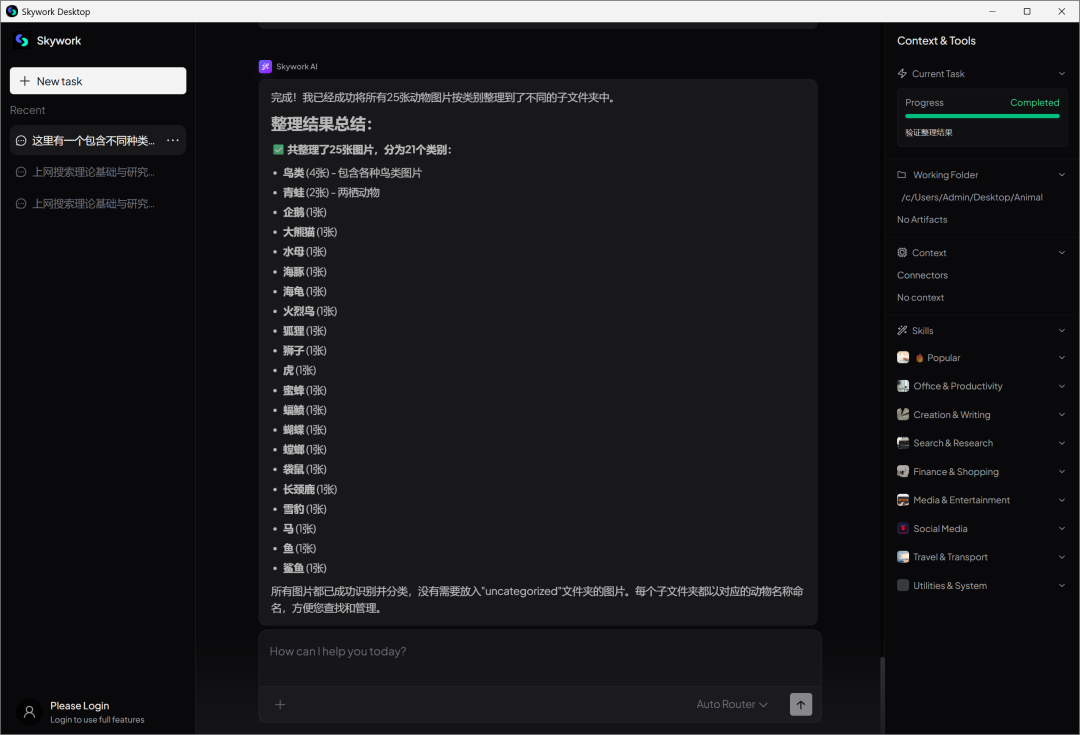Expand the Office & Productivity skills category
The height and width of the screenshot is (735, 1080).
pos(1062,386)
